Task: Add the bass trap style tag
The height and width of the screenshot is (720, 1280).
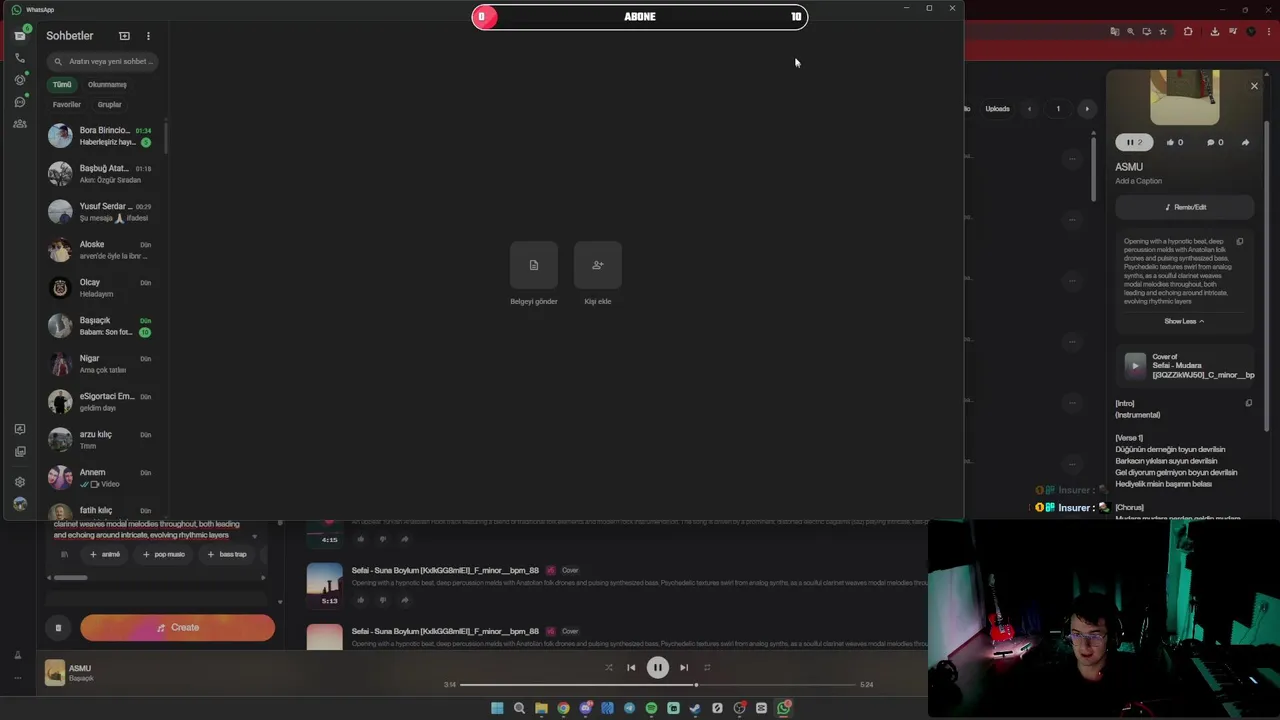Action: point(226,554)
